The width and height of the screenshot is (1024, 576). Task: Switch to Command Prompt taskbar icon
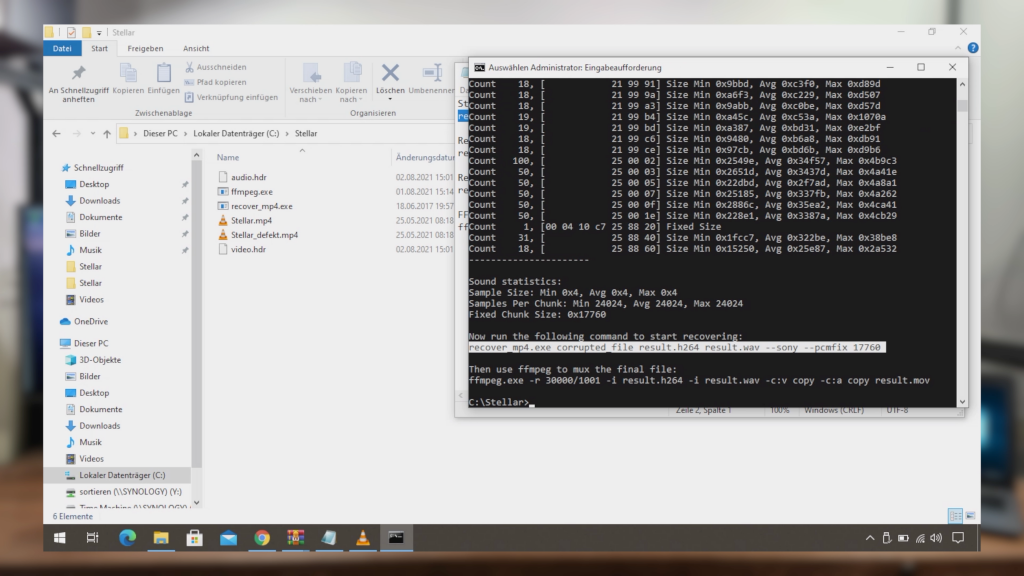(x=396, y=537)
